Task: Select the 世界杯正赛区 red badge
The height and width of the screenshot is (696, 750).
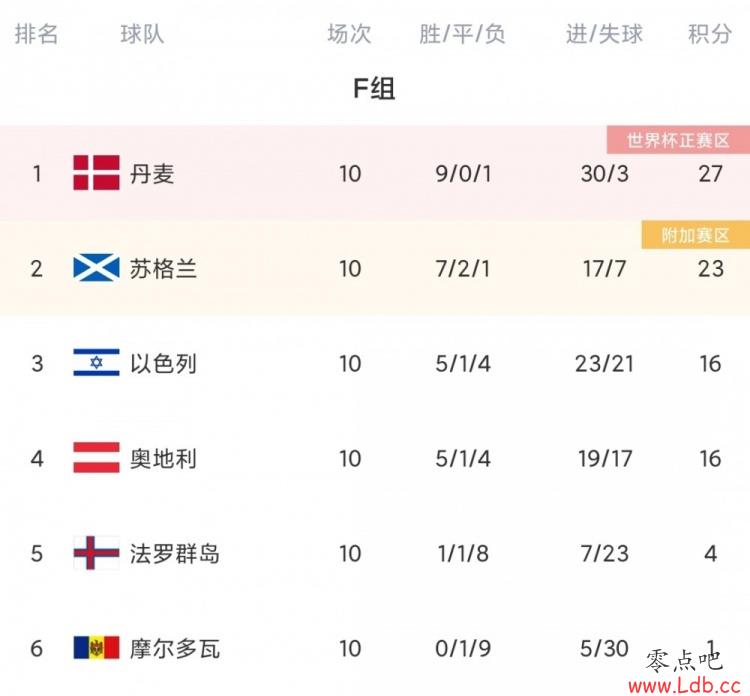Action: coord(678,140)
